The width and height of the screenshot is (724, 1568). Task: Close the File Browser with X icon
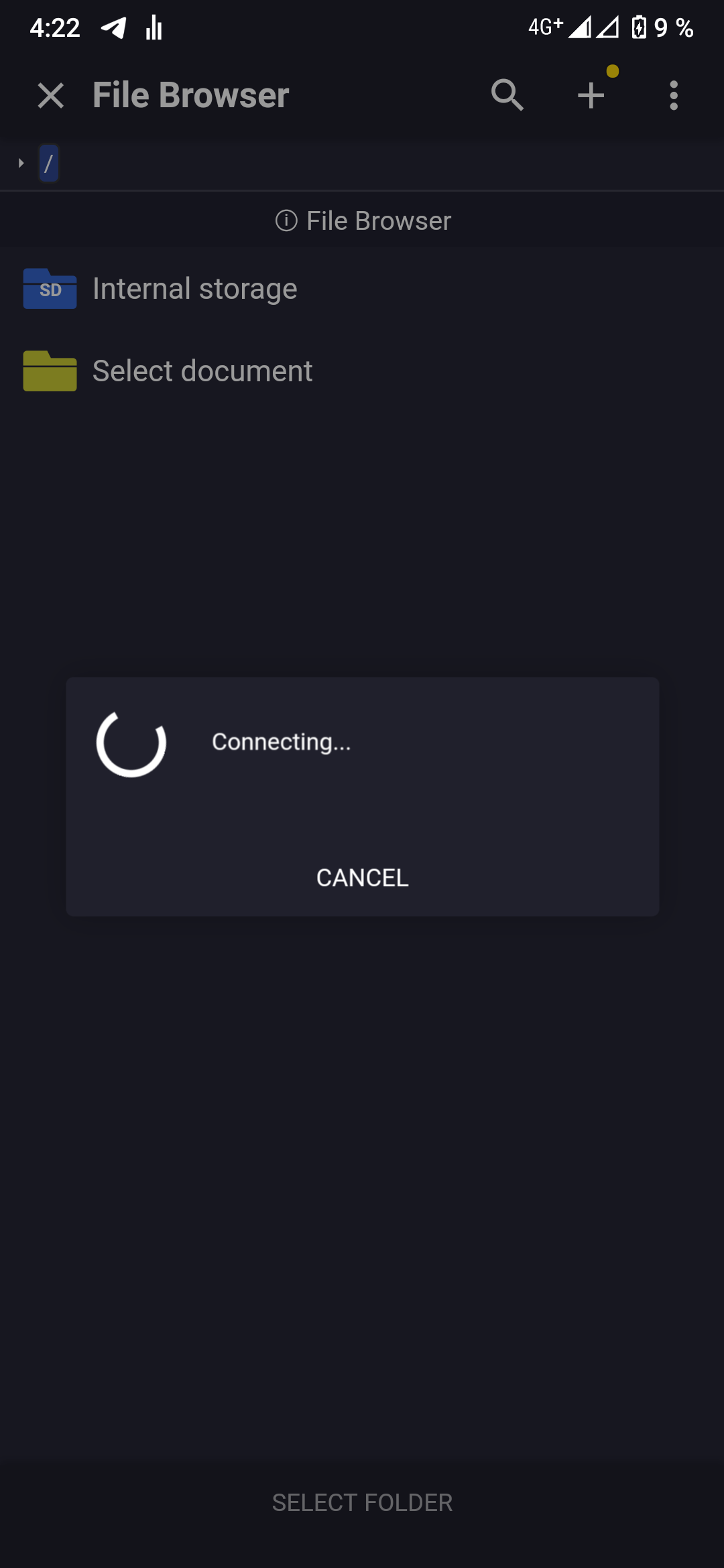(51, 95)
